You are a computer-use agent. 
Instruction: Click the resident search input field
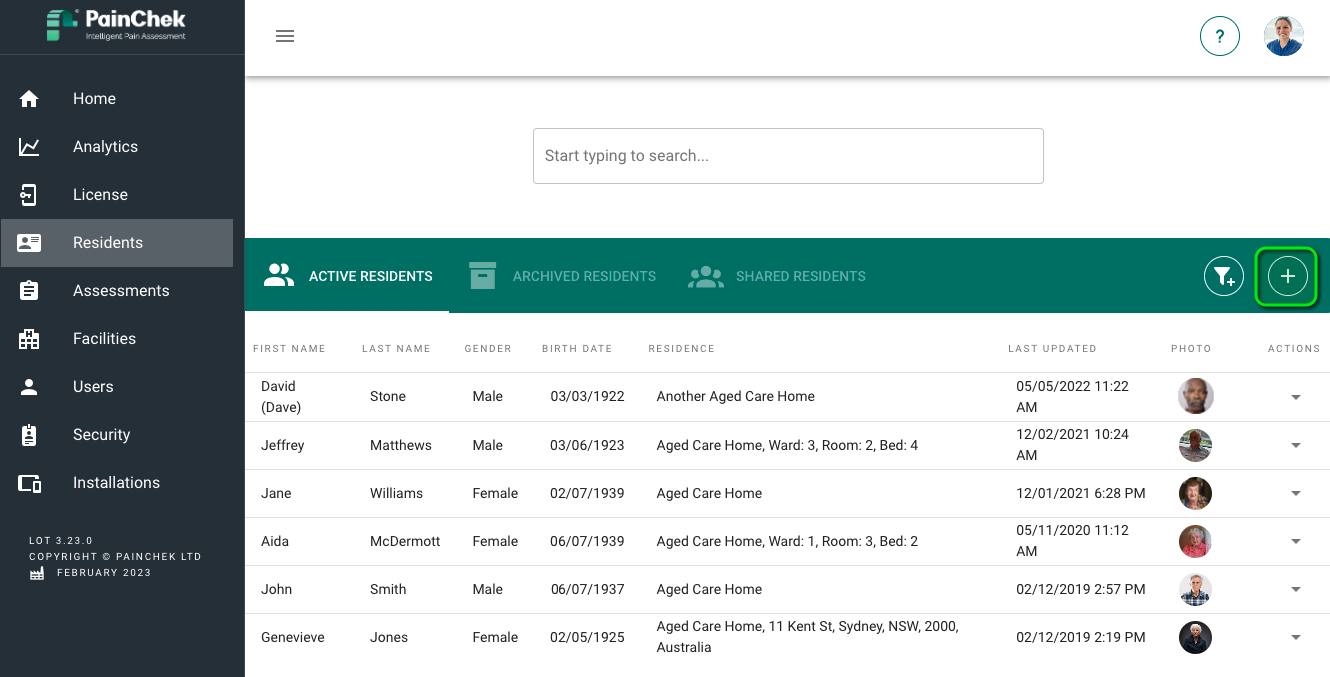point(788,156)
